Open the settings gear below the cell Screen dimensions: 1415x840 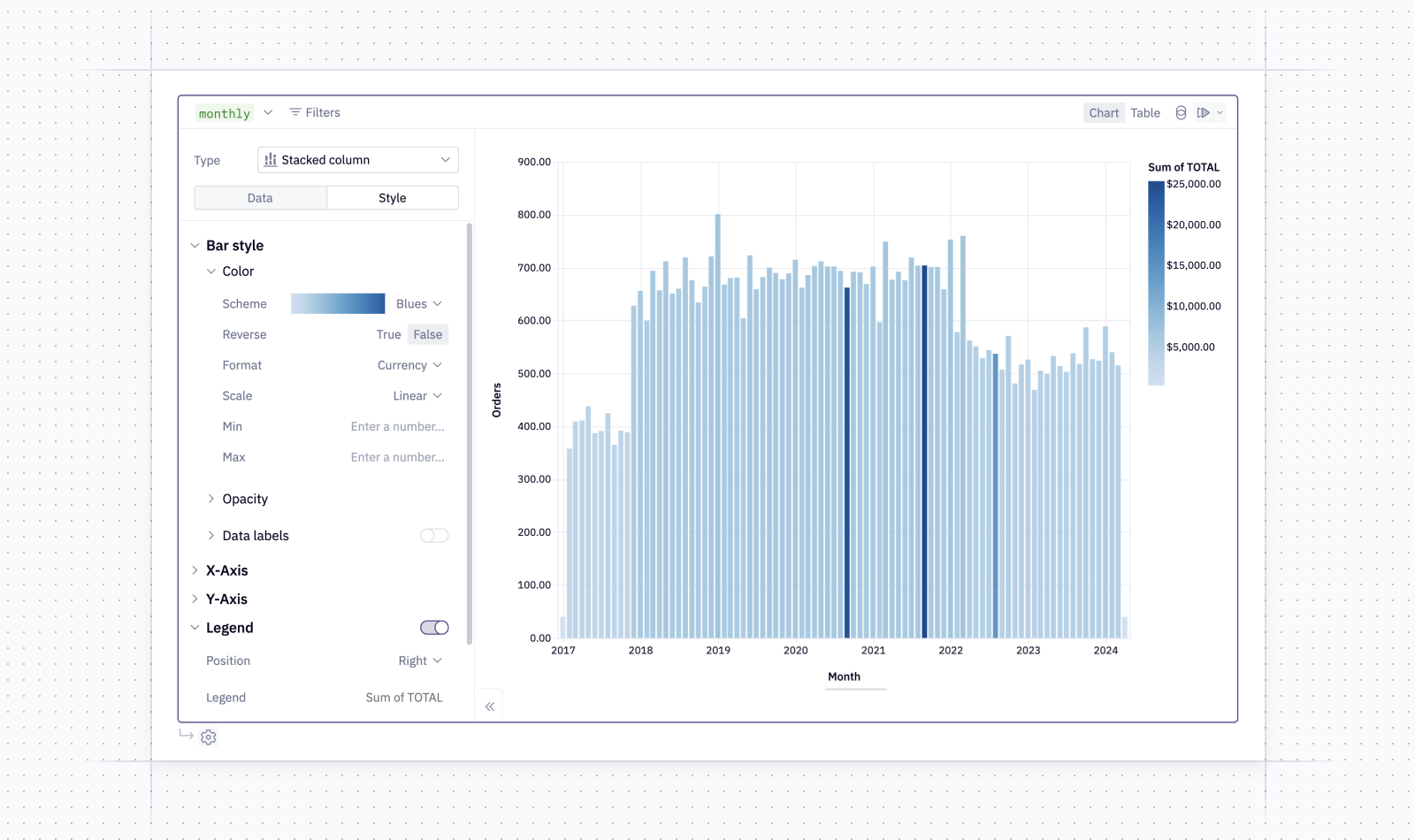pos(209,737)
